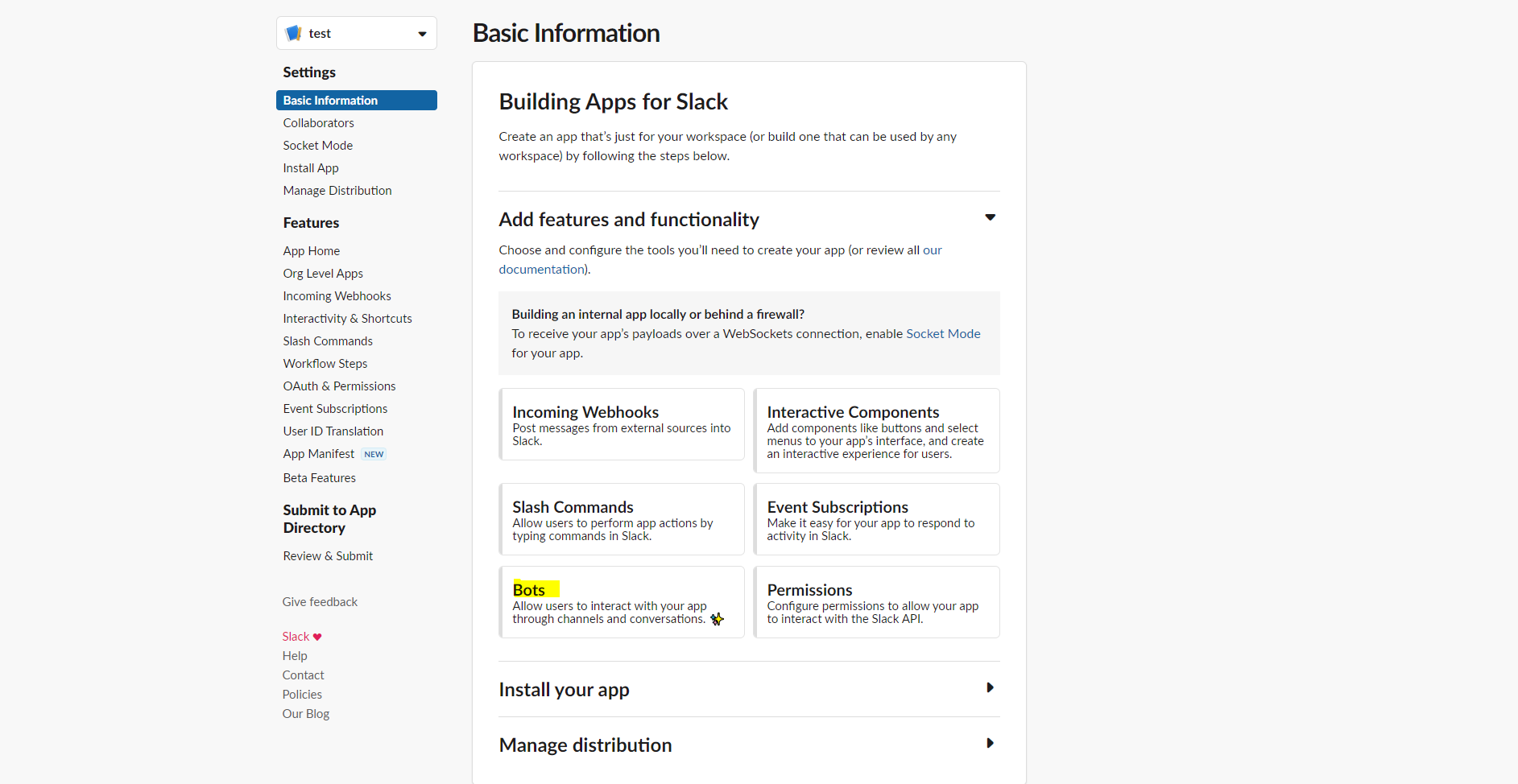Select the Permissions feature card
Image resolution: width=1518 pixels, height=784 pixels.
coord(876,602)
